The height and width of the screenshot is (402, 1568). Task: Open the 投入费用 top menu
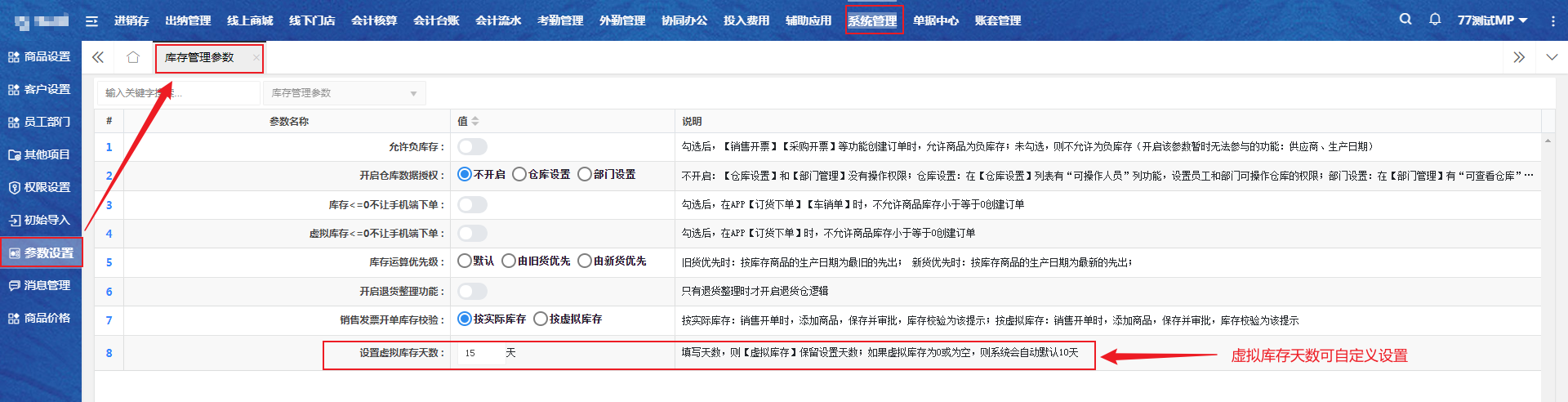[x=746, y=20]
